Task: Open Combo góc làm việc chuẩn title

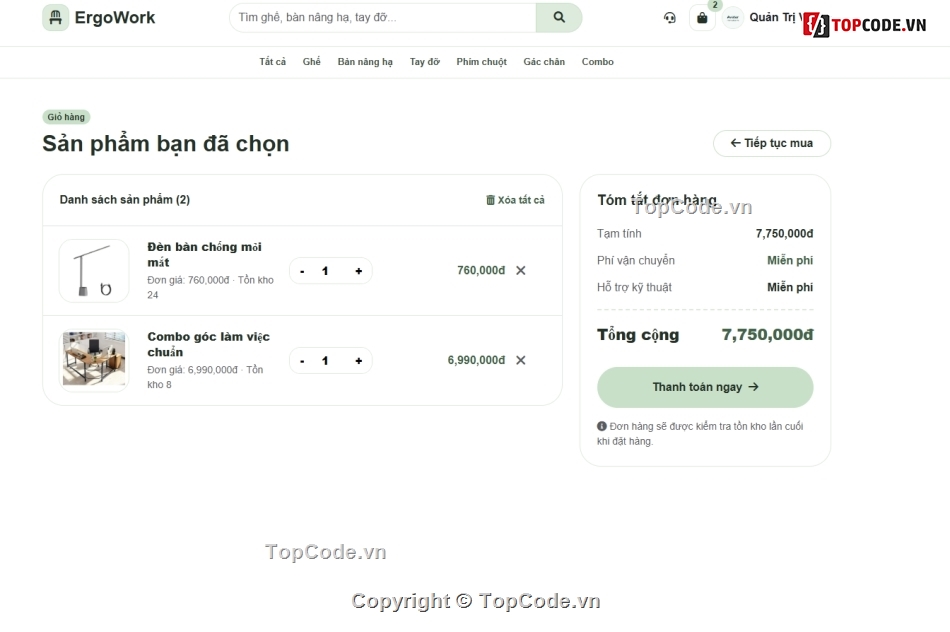Action: coord(208,344)
